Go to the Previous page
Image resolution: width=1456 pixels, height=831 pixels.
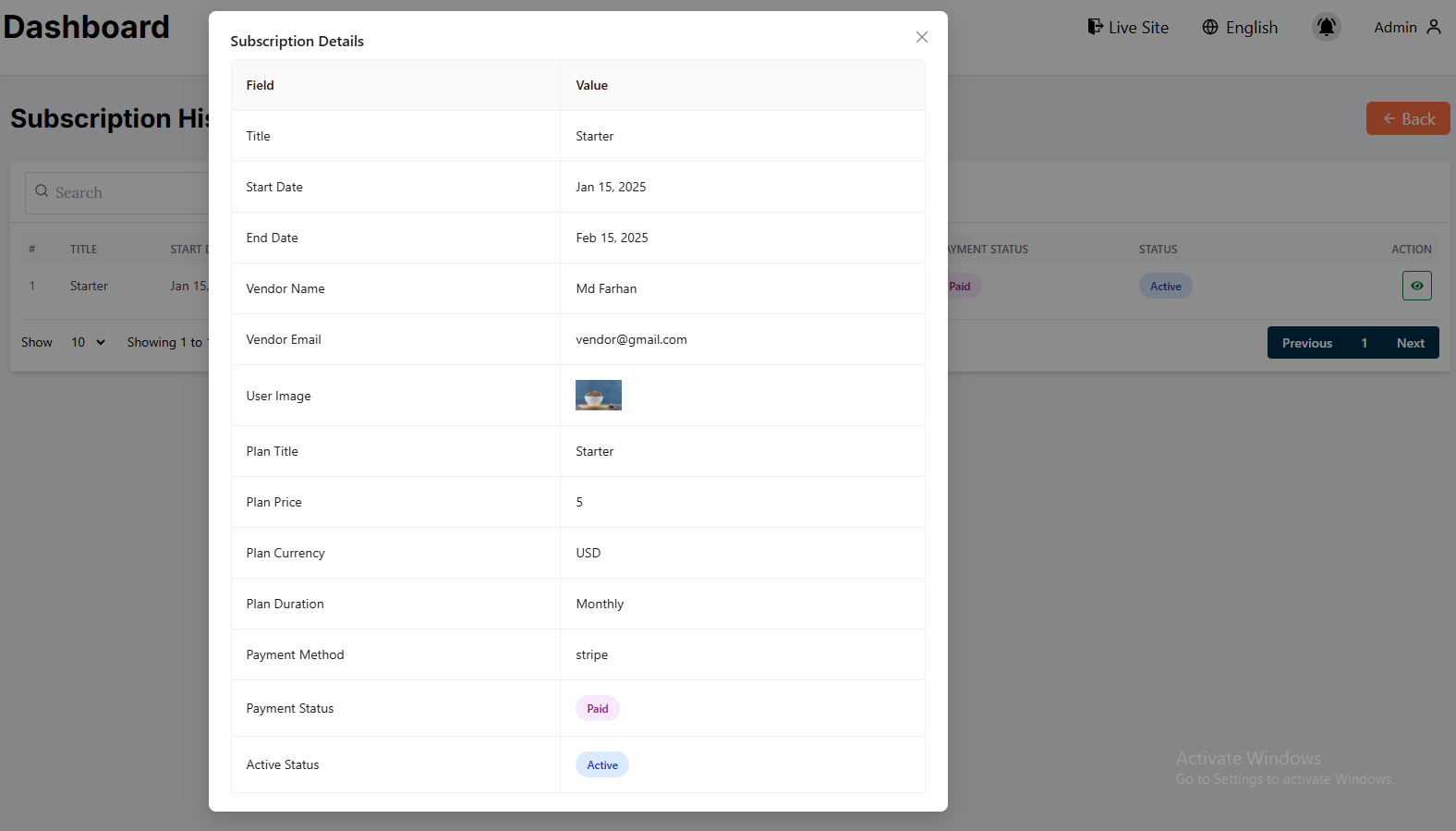pos(1306,343)
